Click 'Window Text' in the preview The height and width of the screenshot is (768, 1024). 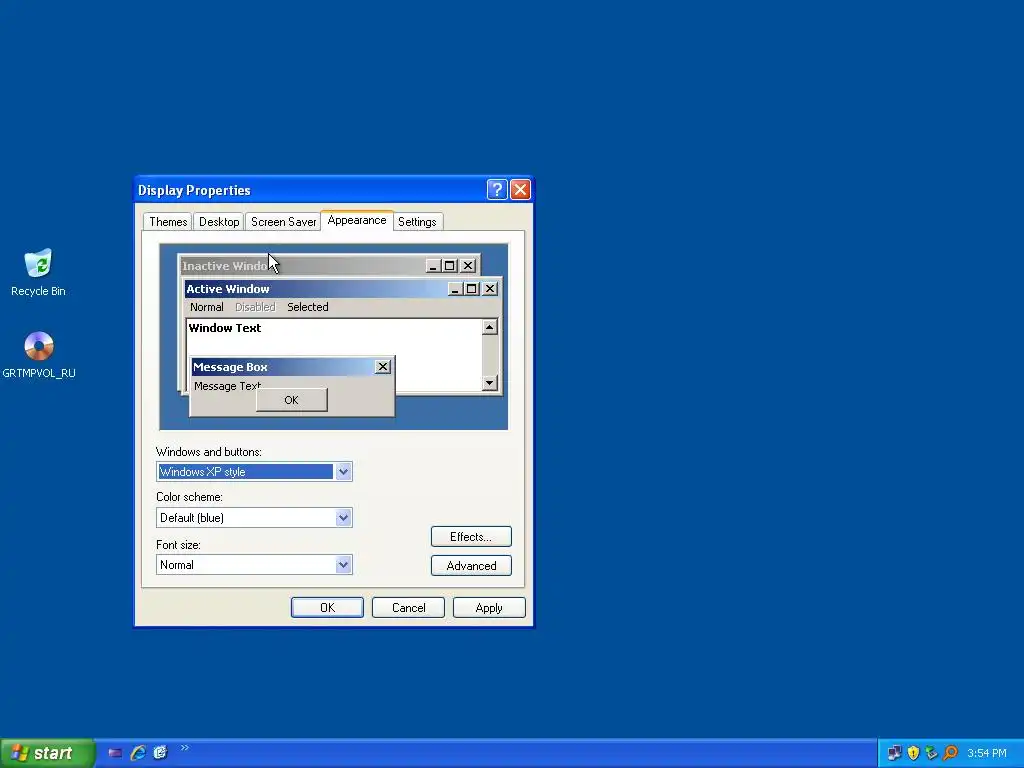225,328
